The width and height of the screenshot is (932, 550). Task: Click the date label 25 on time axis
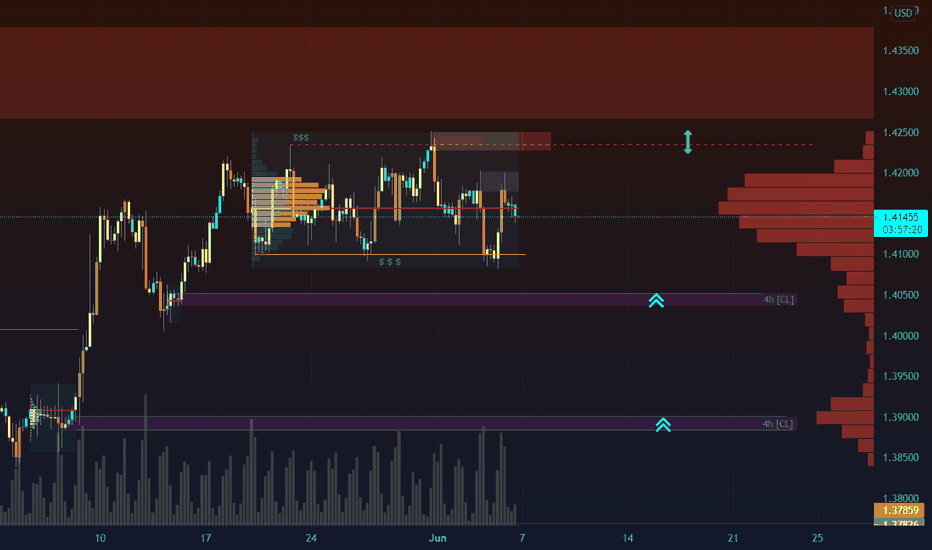pos(817,538)
